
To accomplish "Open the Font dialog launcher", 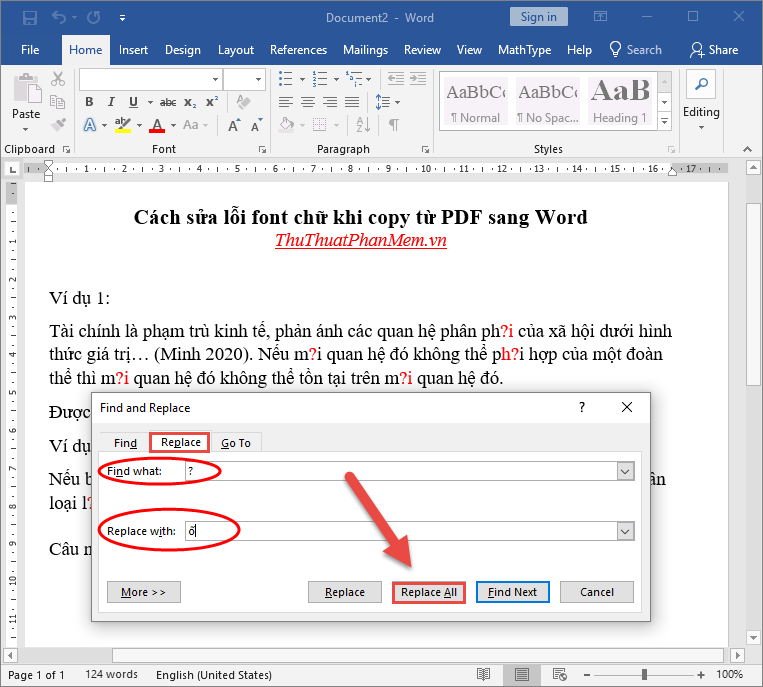I will pyautogui.click(x=262, y=150).
